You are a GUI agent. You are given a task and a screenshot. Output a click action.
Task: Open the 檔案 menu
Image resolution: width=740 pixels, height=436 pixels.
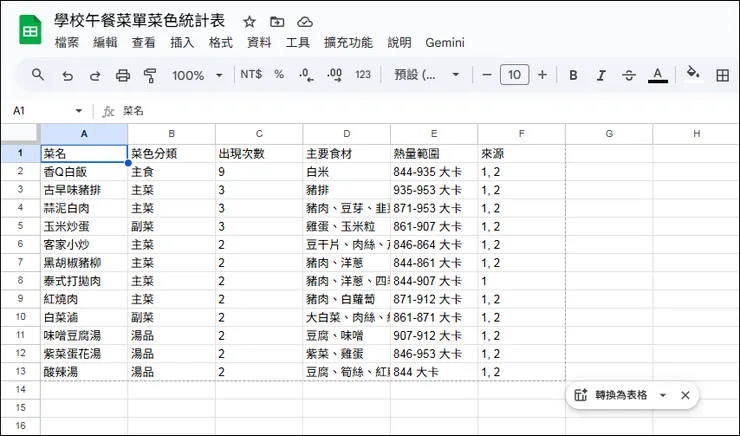(67, 42)
